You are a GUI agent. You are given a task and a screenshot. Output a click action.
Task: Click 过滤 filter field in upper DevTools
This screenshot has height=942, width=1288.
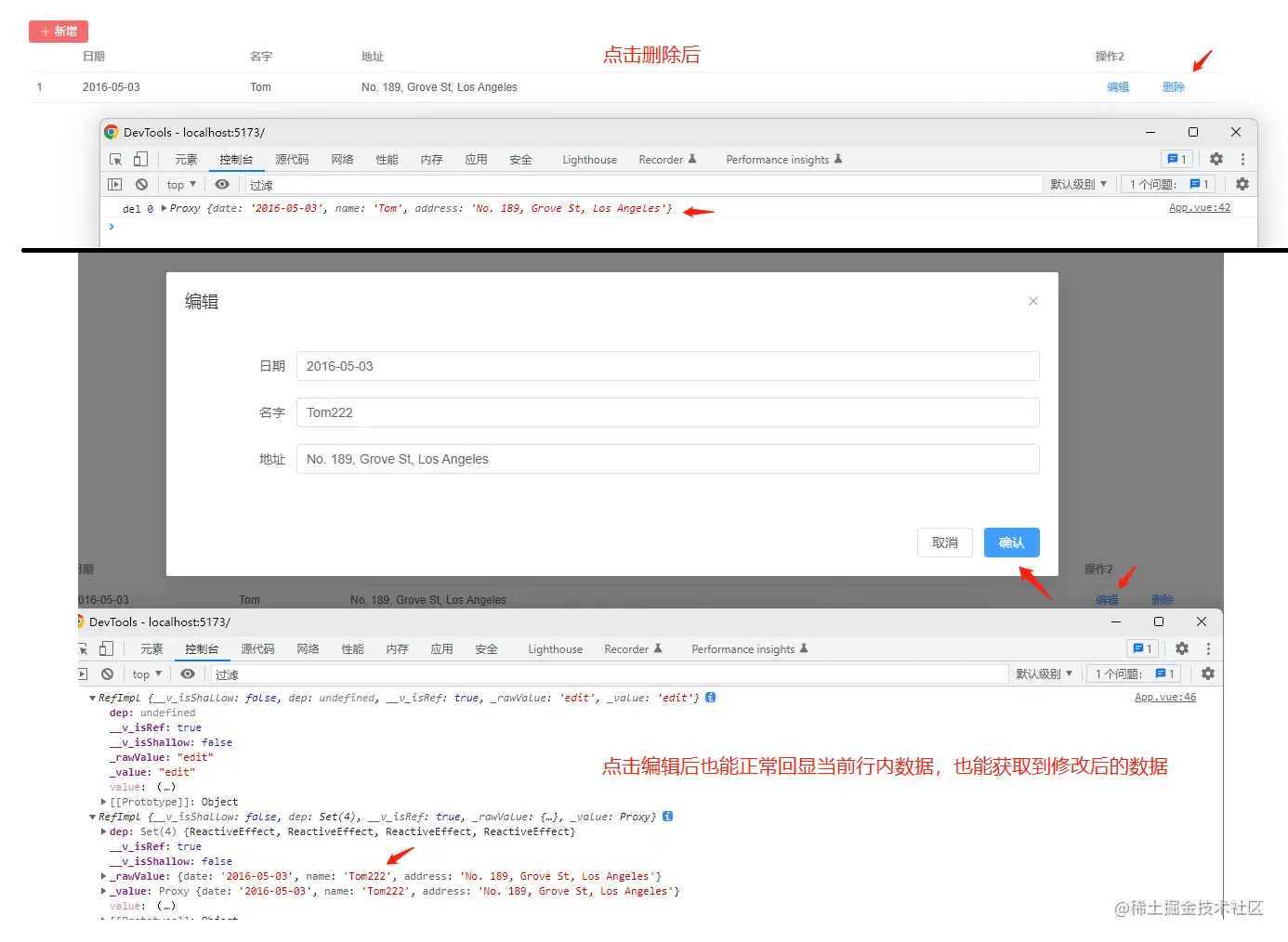pos(643,185)
